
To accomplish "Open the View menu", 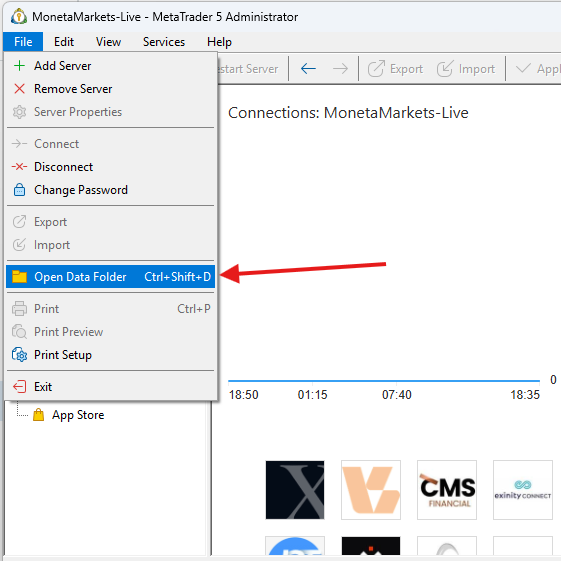I will (x=108, y=42).
